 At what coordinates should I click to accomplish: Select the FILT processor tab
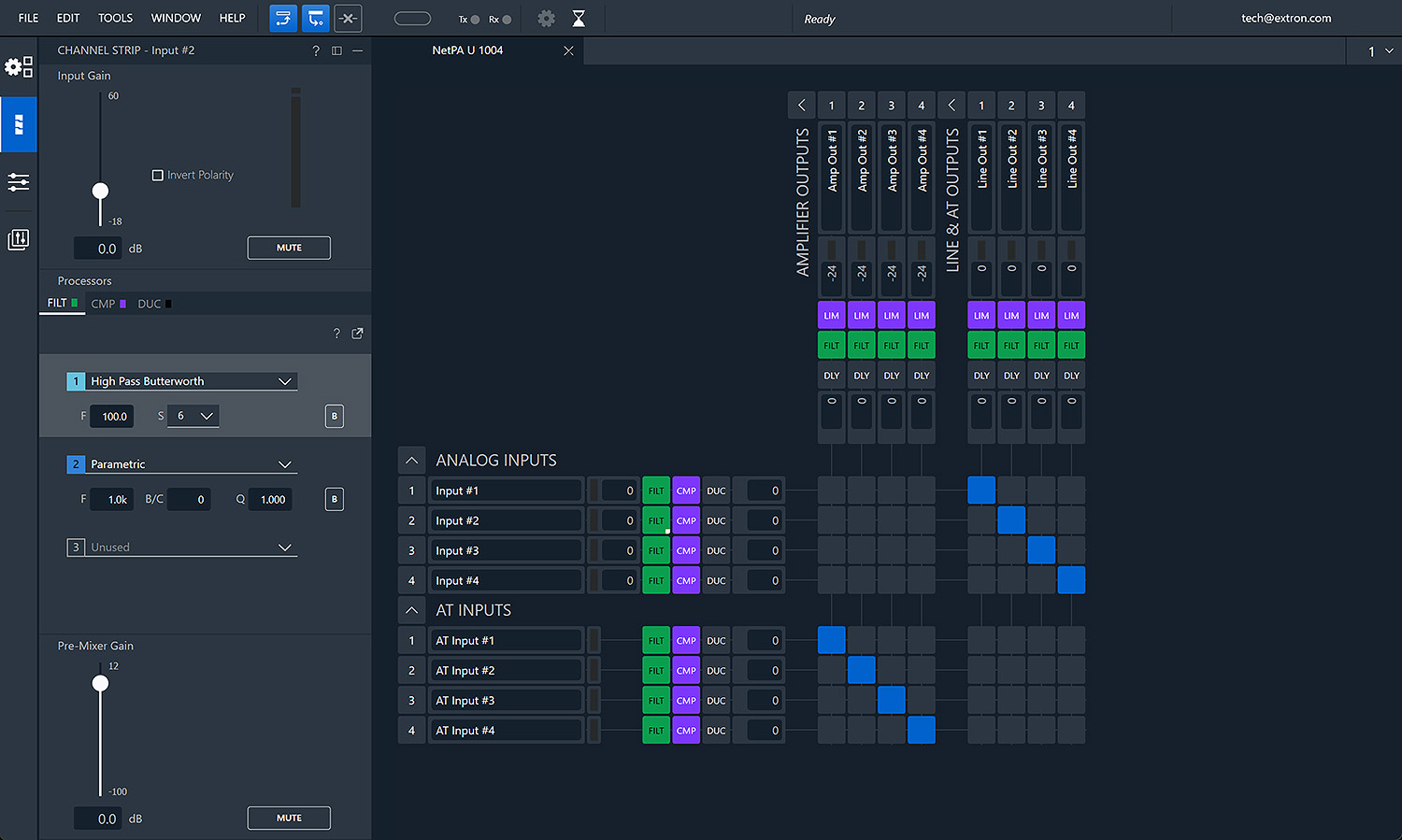pyautogui.click(x=63, y=303)
